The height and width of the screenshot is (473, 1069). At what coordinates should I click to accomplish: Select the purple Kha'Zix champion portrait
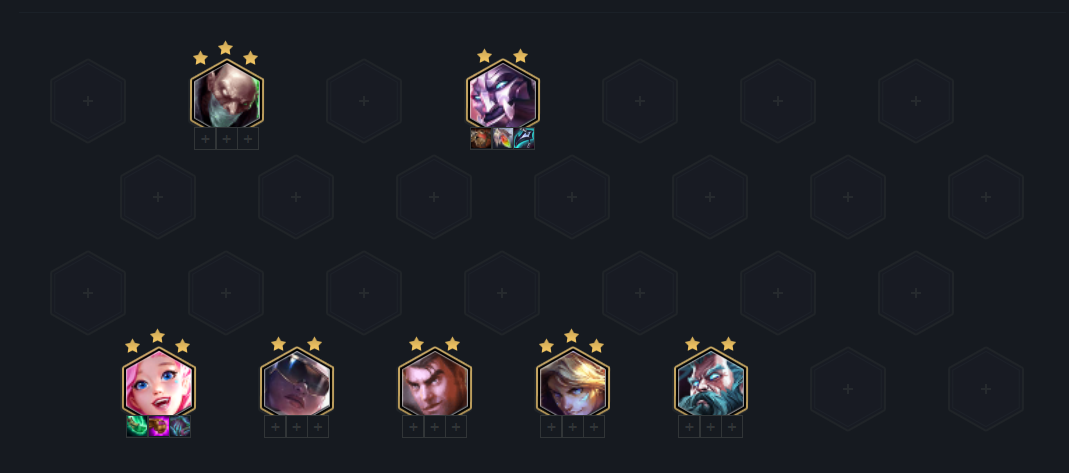(x=503, y=95)
